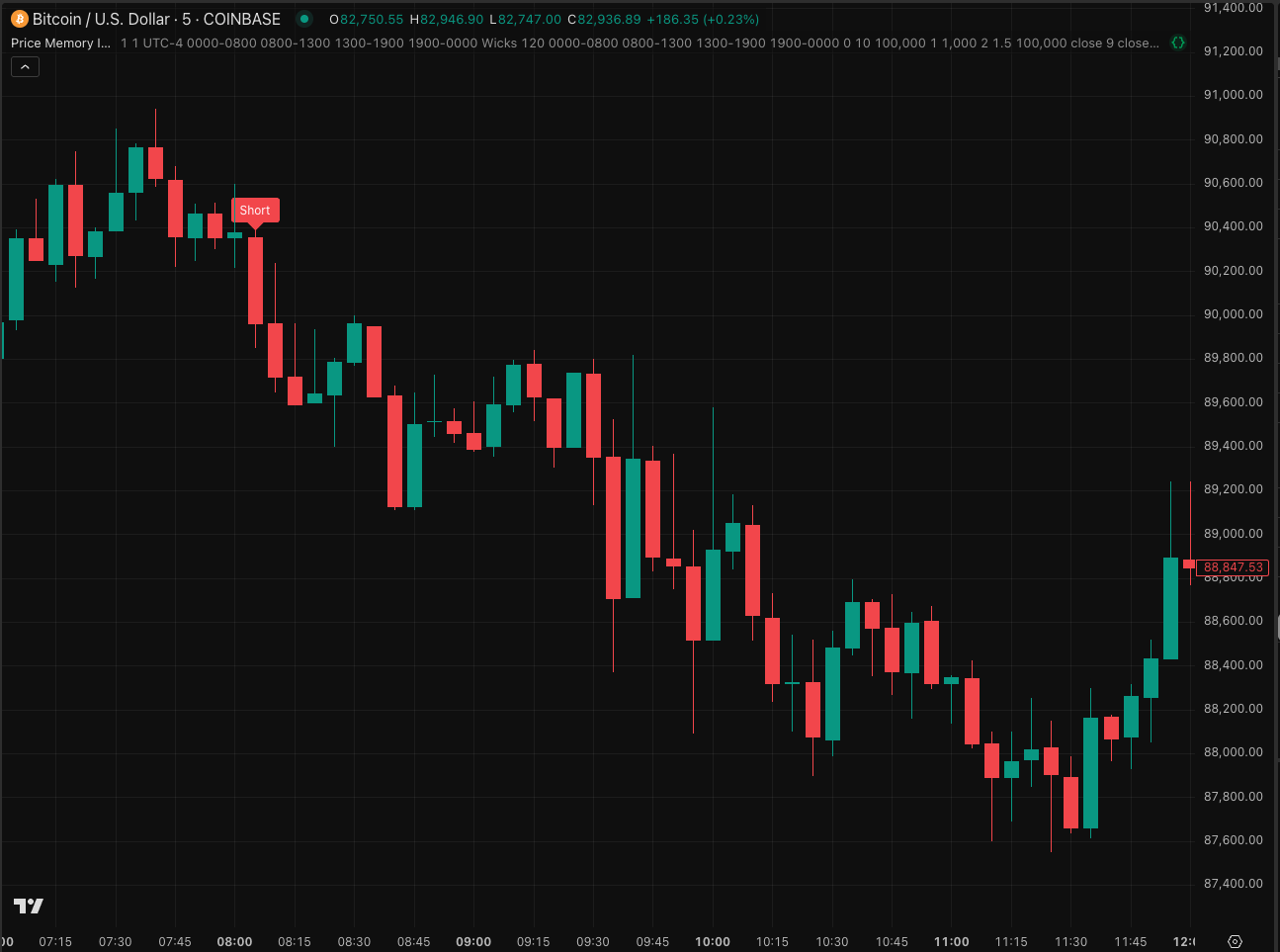This screenshot has height=952, width=1280.
Task: Click price axis label 89,600.00
Action: 1233,402
